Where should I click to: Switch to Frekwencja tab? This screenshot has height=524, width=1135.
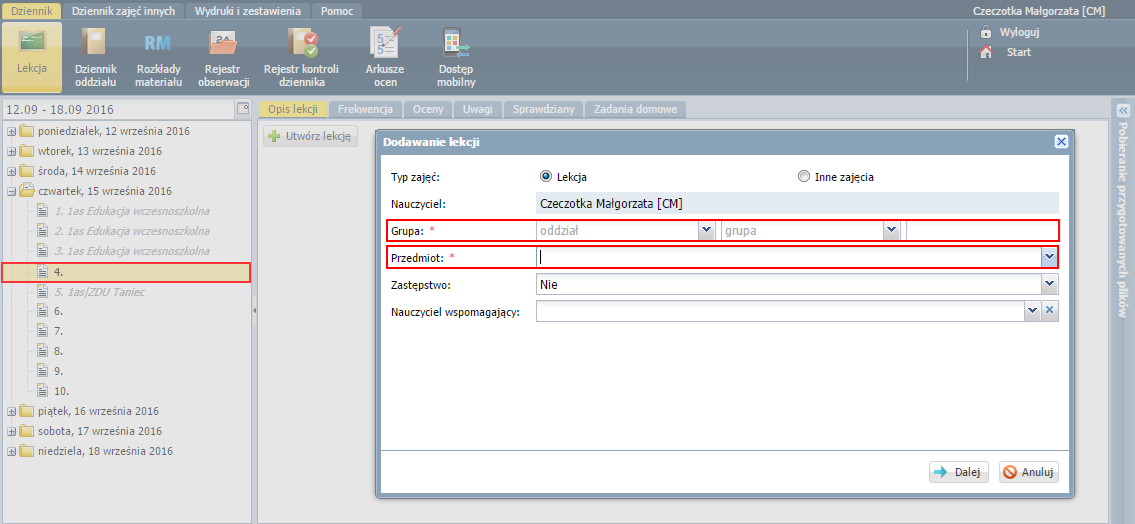point(366,109)
